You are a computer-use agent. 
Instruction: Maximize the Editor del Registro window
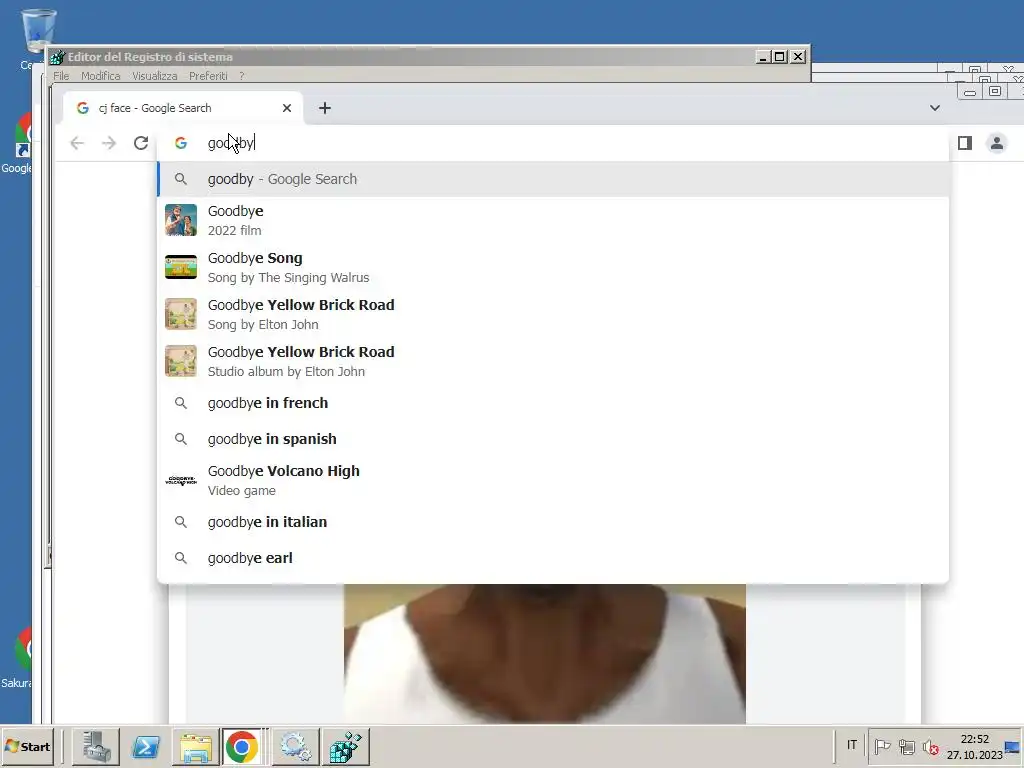point(780,57)
